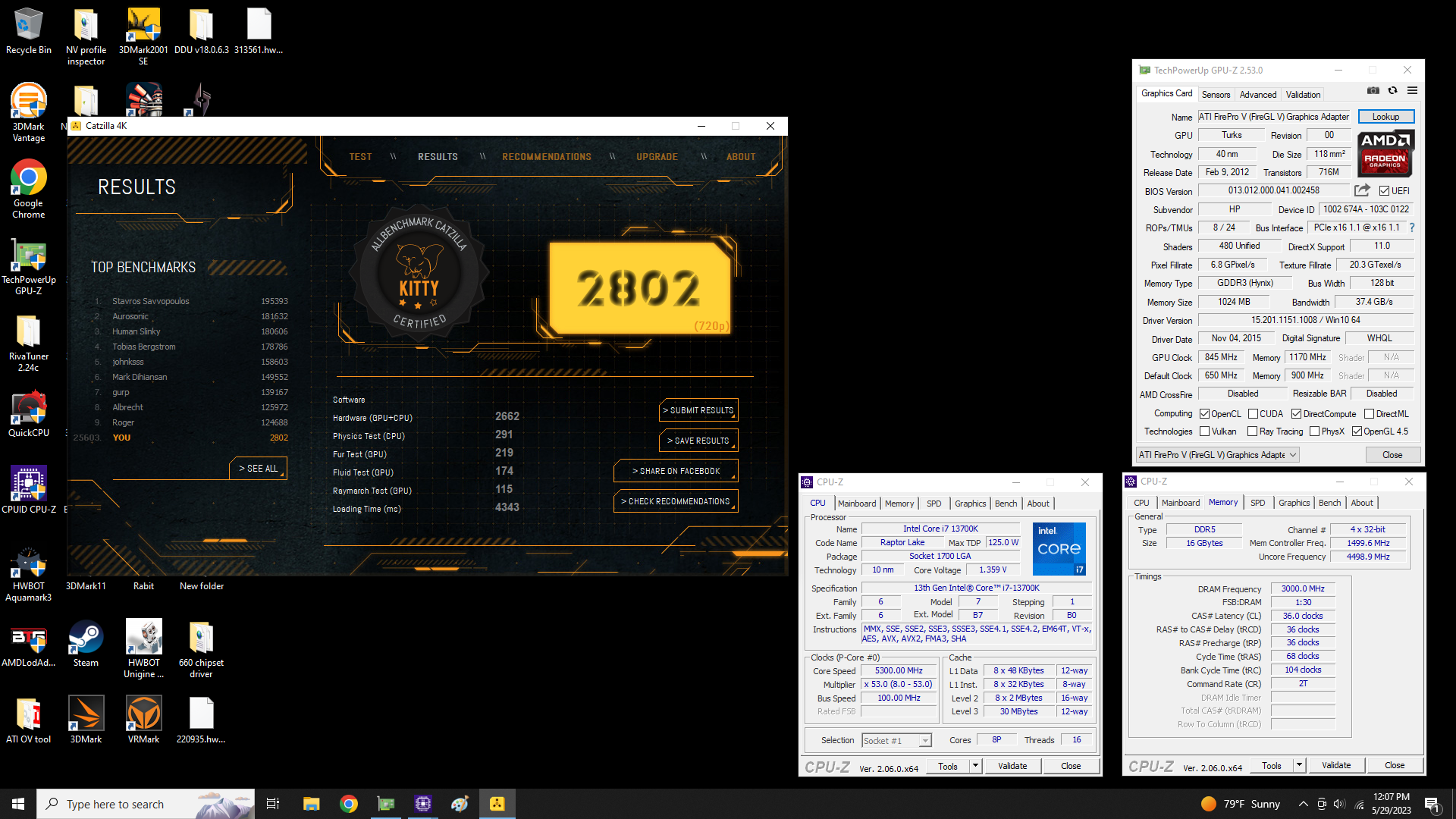Click weather 79°F Sunny widget
This screenshot has width=1456, height=819.
coord(1241,804)
